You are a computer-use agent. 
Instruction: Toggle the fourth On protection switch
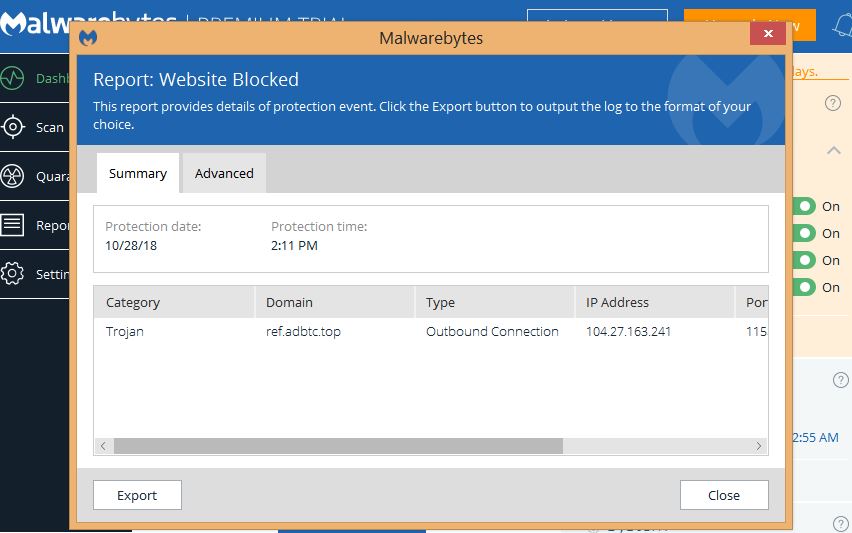coord(804,287)
